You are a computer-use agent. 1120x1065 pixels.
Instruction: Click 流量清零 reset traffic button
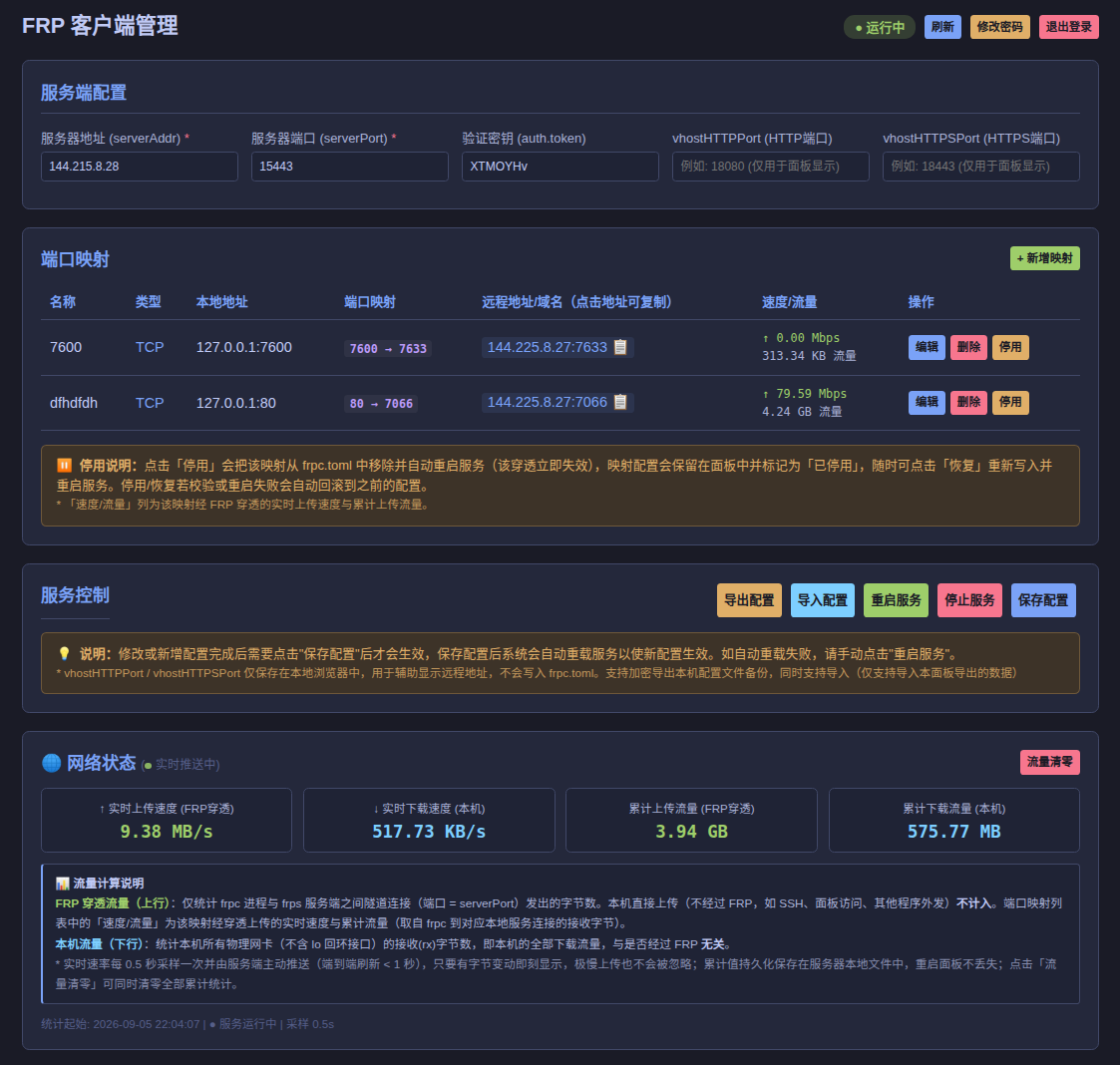(x=1049, y=762)
